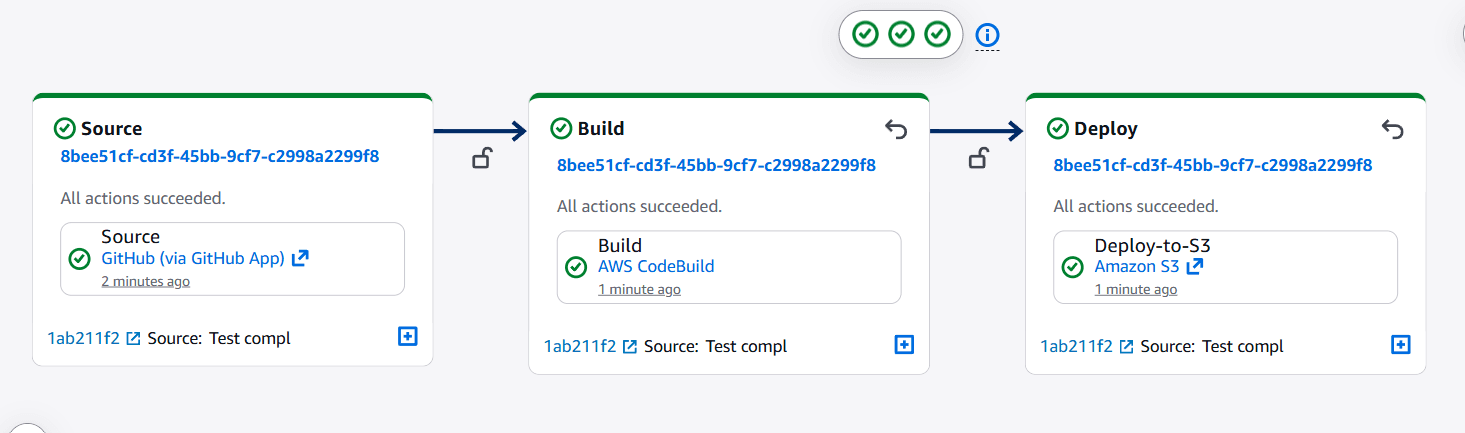The width and height of the screenshot is (1465, 433).
Task: Expand Build stage details plus icon
Action: pyautogui.click(x=904, y=345)
